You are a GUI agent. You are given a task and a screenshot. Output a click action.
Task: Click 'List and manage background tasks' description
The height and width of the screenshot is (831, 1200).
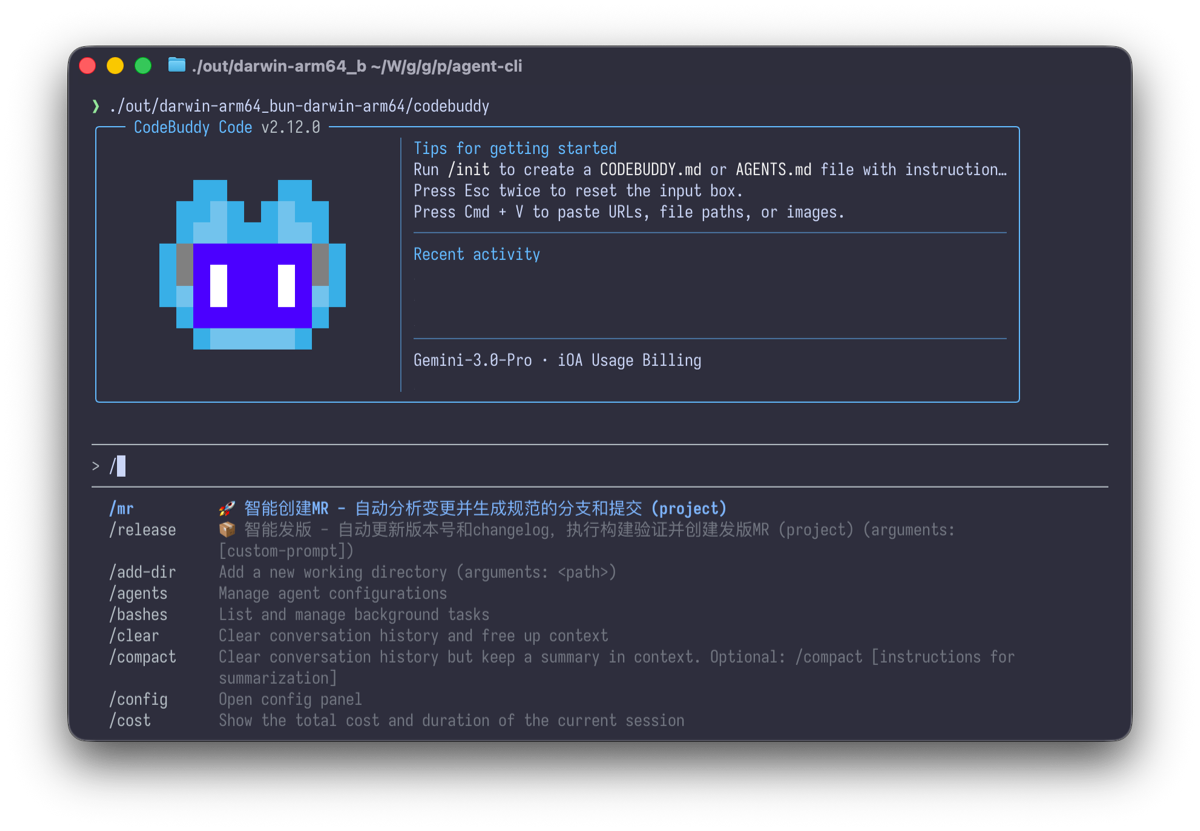[x=354, y=614]
